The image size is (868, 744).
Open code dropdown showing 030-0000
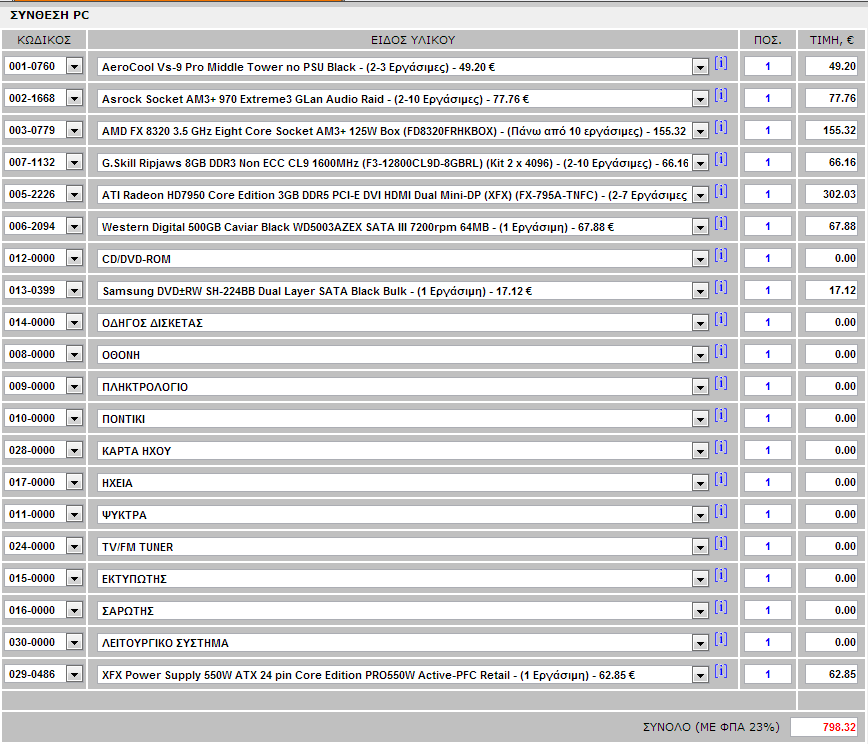coord(74,643)
